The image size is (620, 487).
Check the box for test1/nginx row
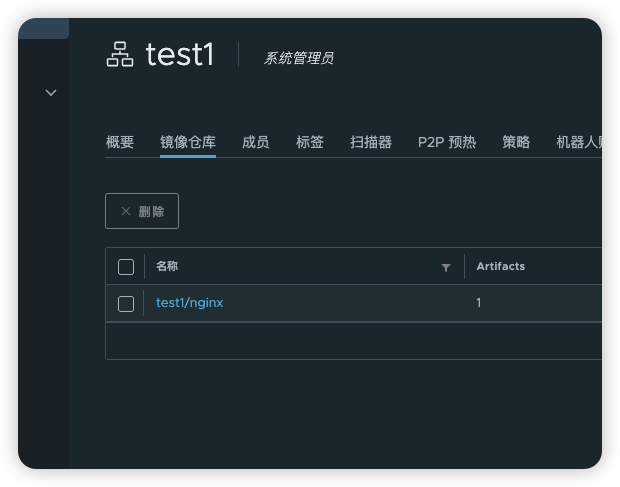click(x=126, y=304)
